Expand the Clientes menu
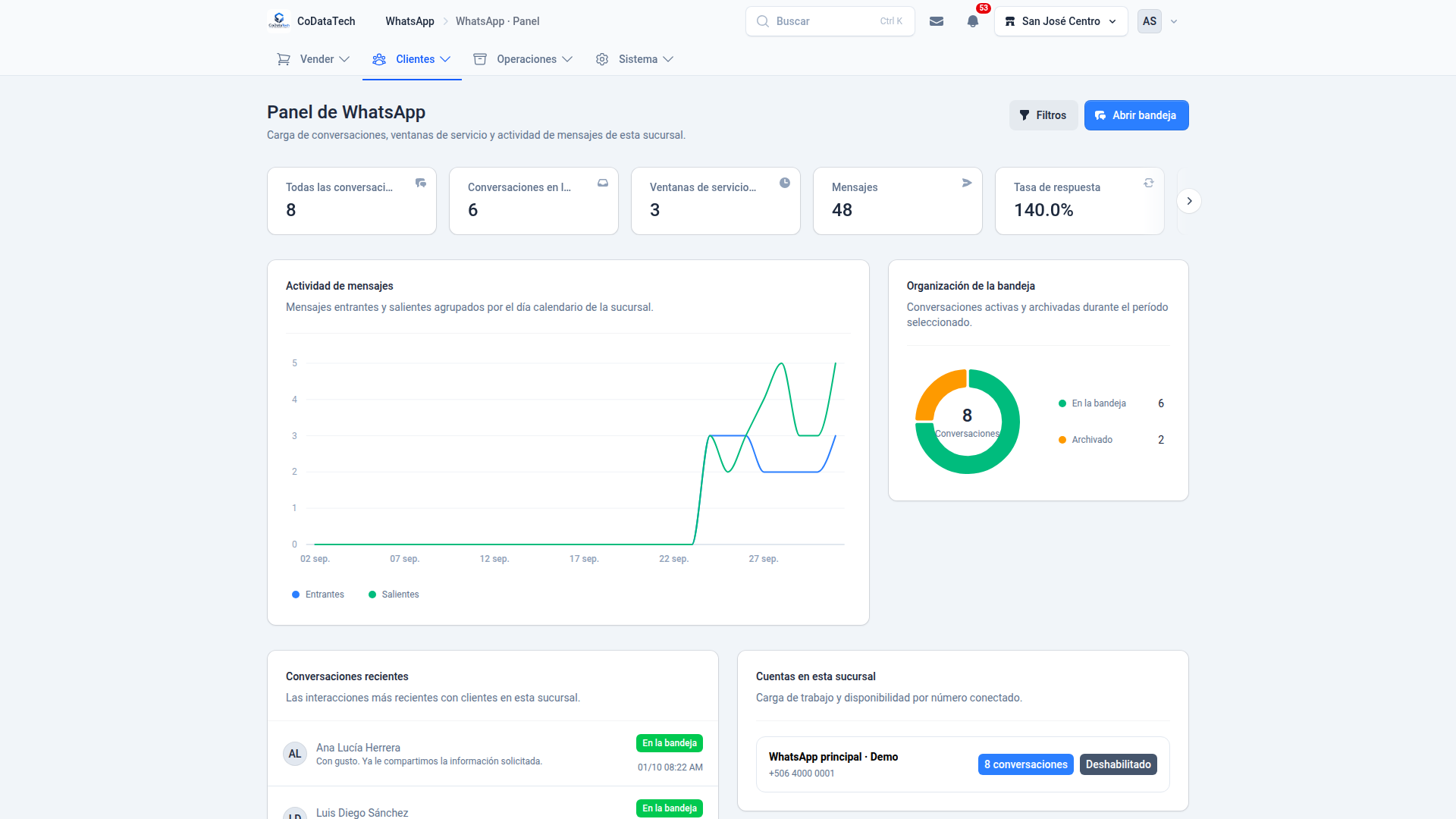1456x819 pixels. [x=412, y=59]
